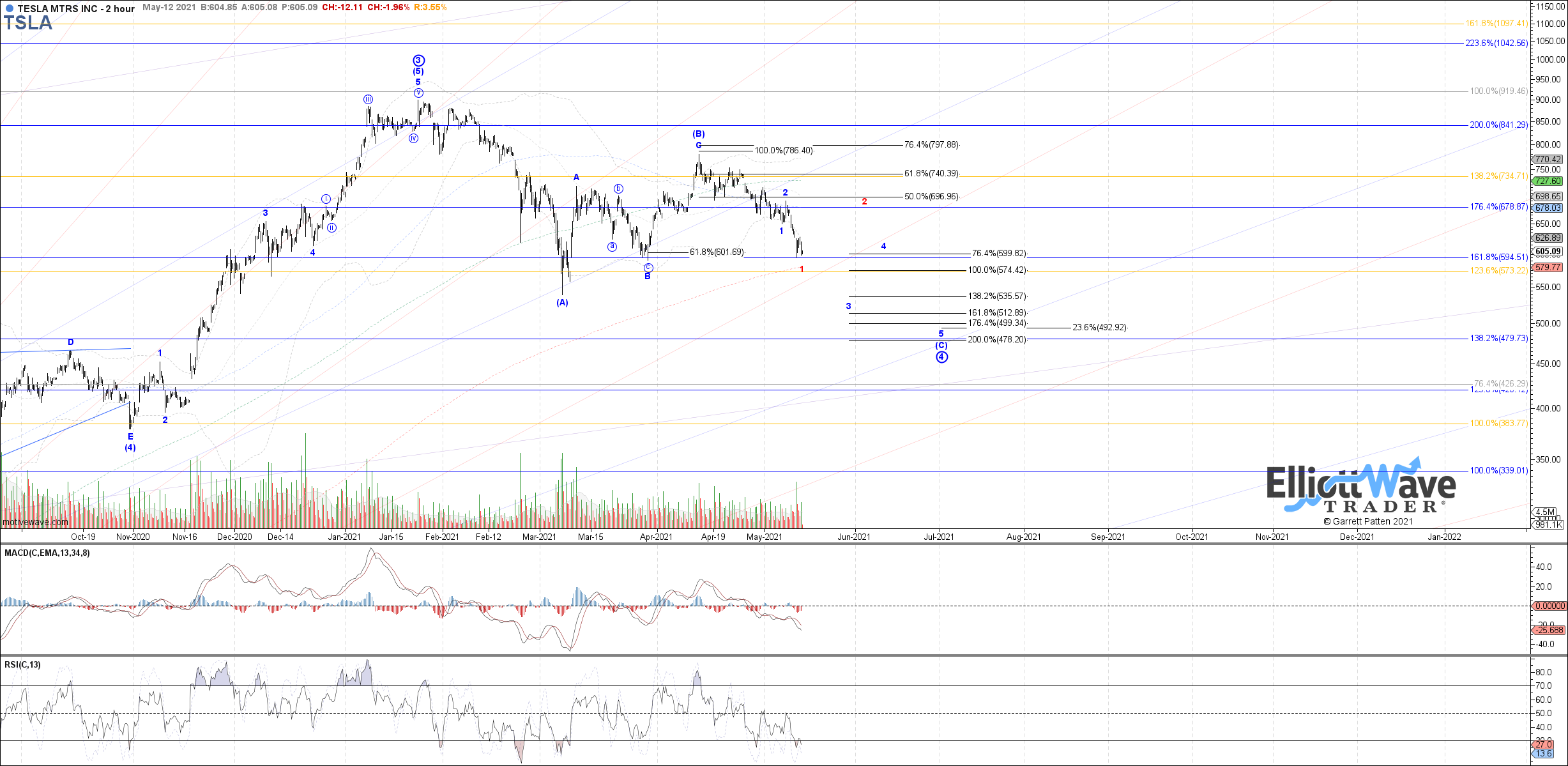Select the blue (C) wave label

[941, 346]
